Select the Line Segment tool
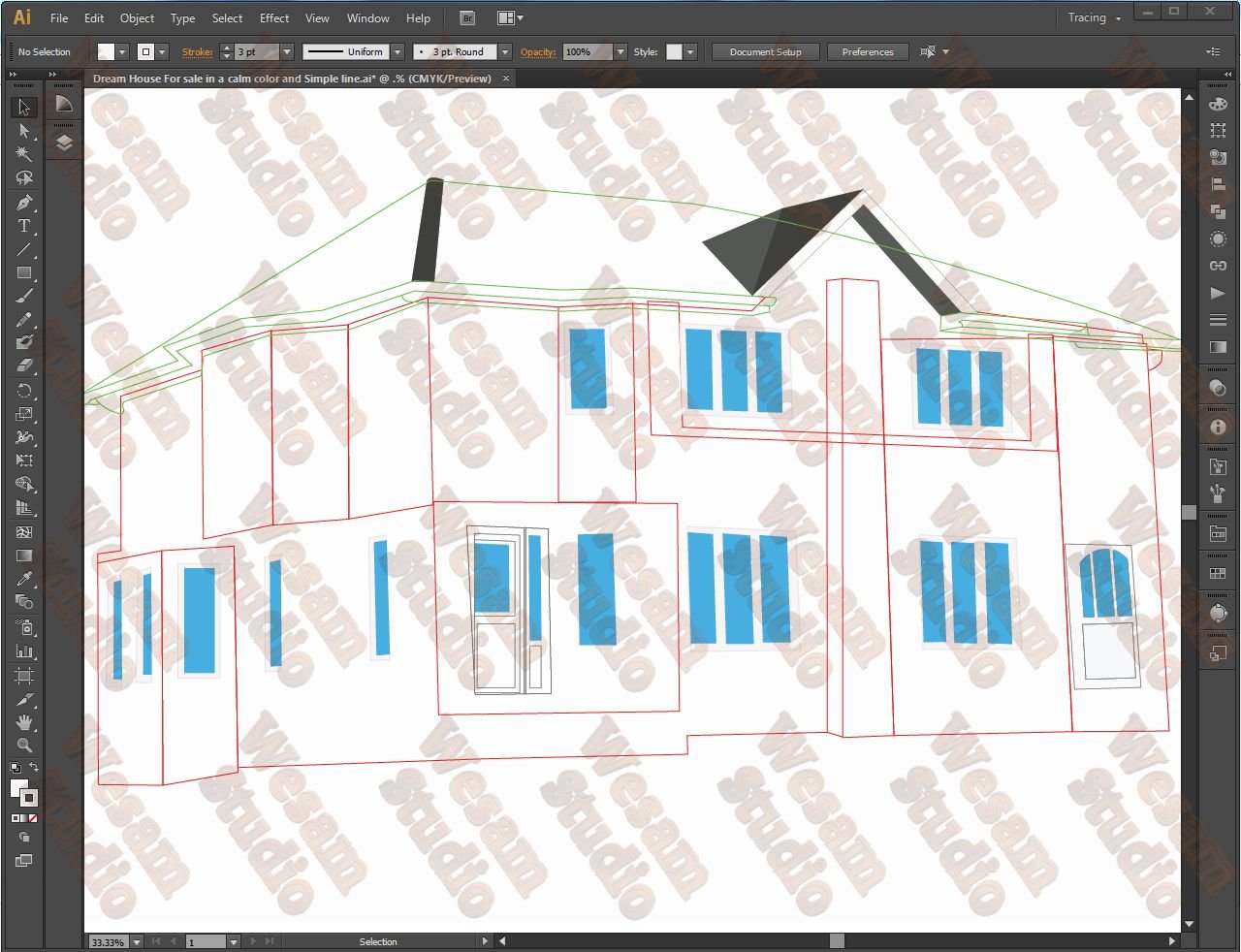 coord(24,249)
